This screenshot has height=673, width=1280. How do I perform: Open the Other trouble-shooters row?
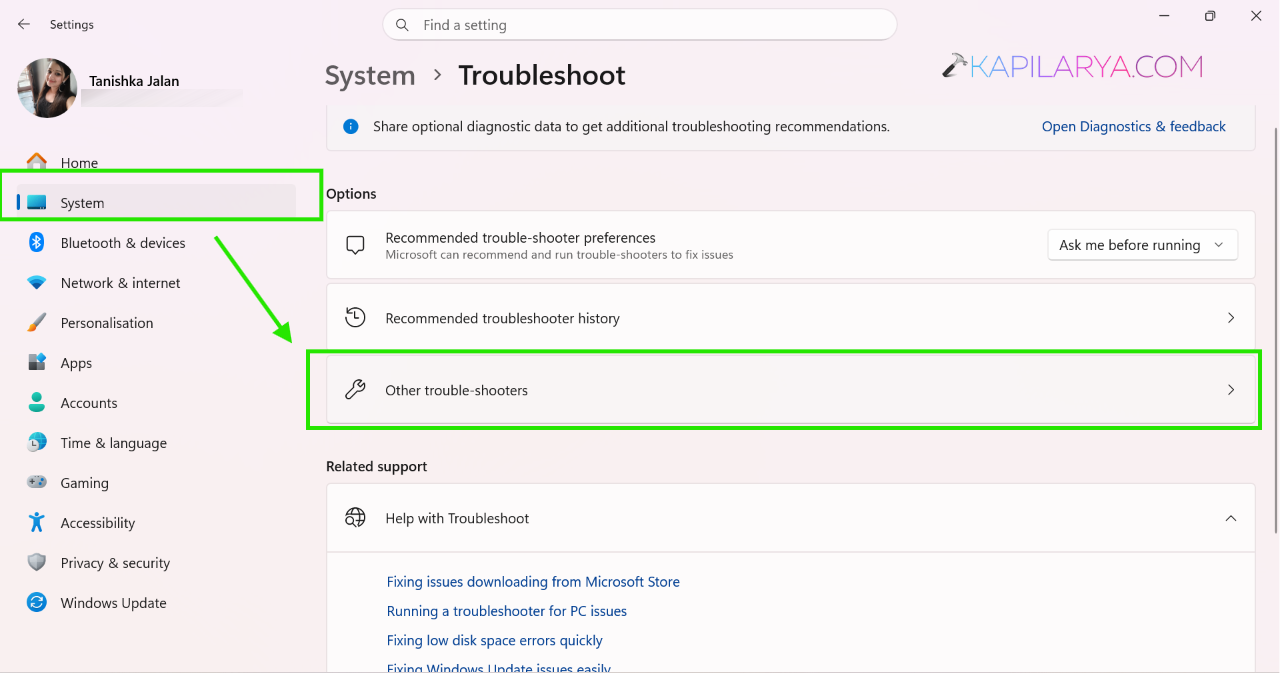tap(790, 390)
